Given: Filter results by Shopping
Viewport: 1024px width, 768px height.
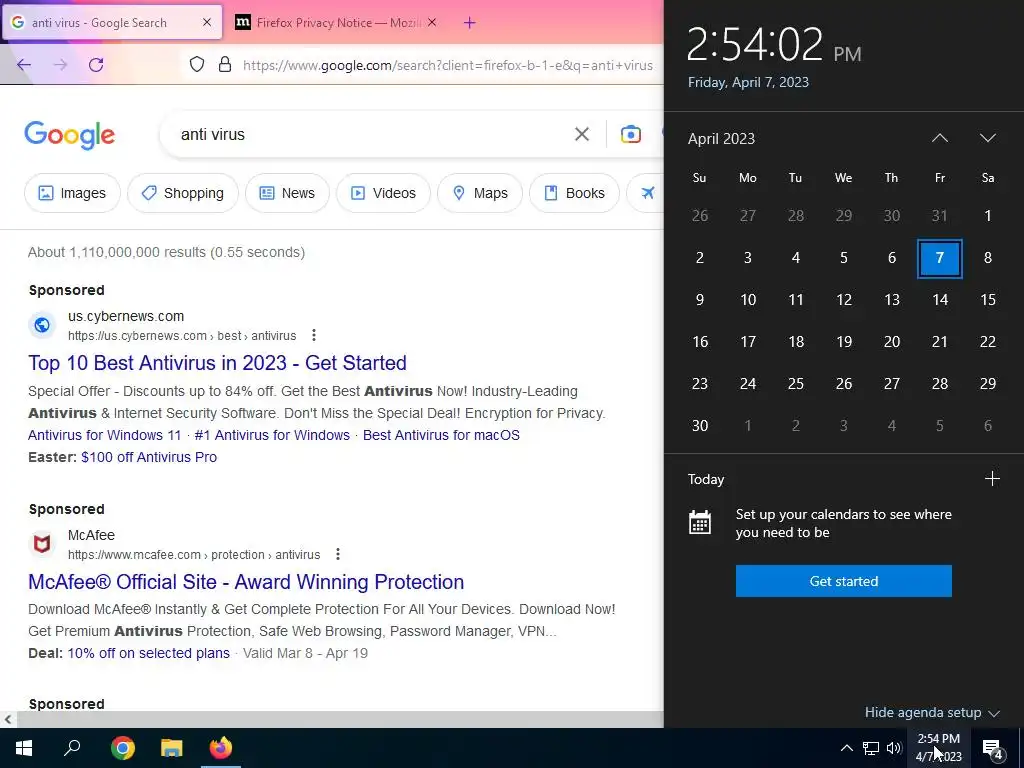Looking at the screenshot, I should pos(183,193).
